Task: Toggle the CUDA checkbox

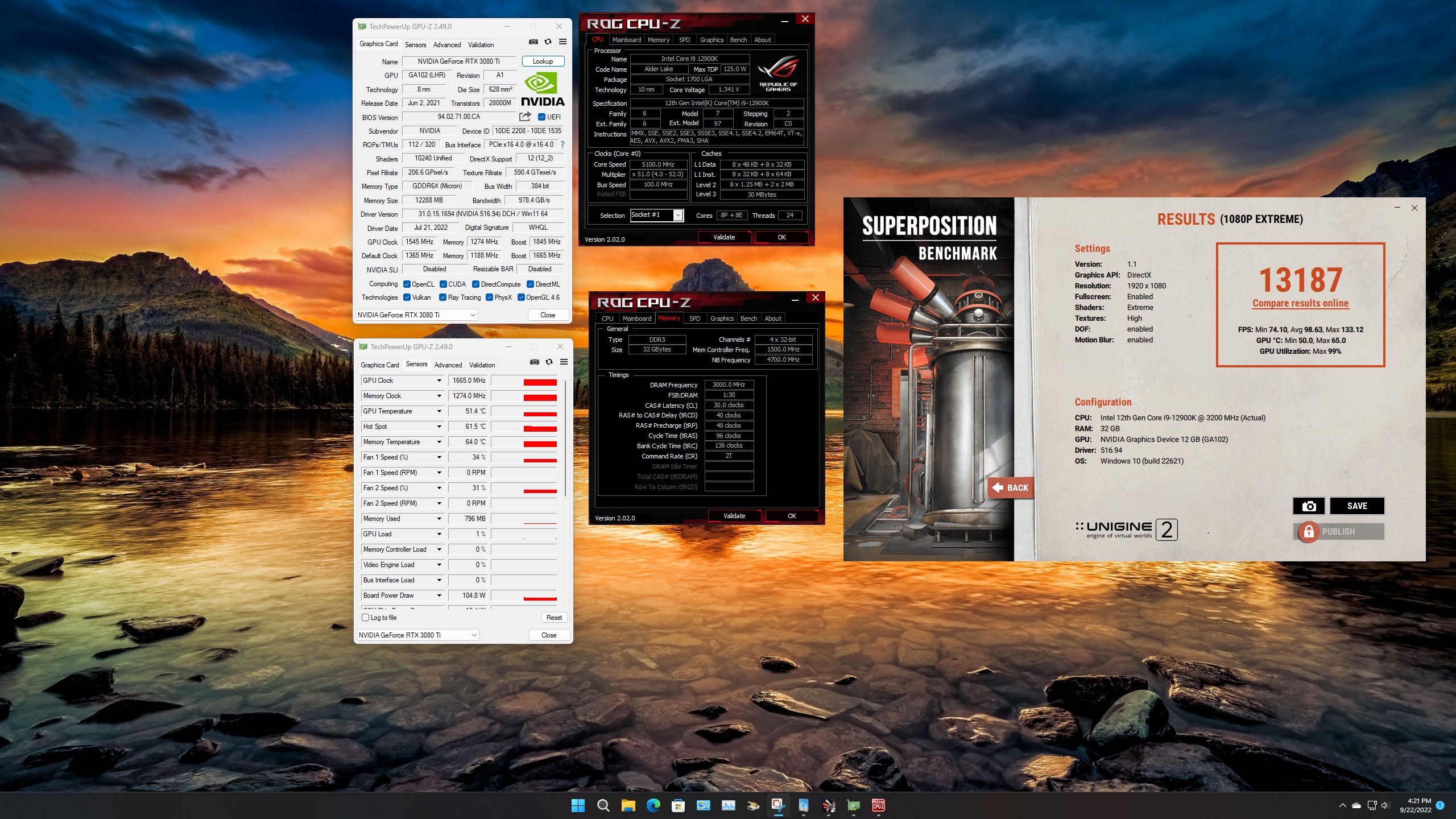Action: [x=443, y=284]
